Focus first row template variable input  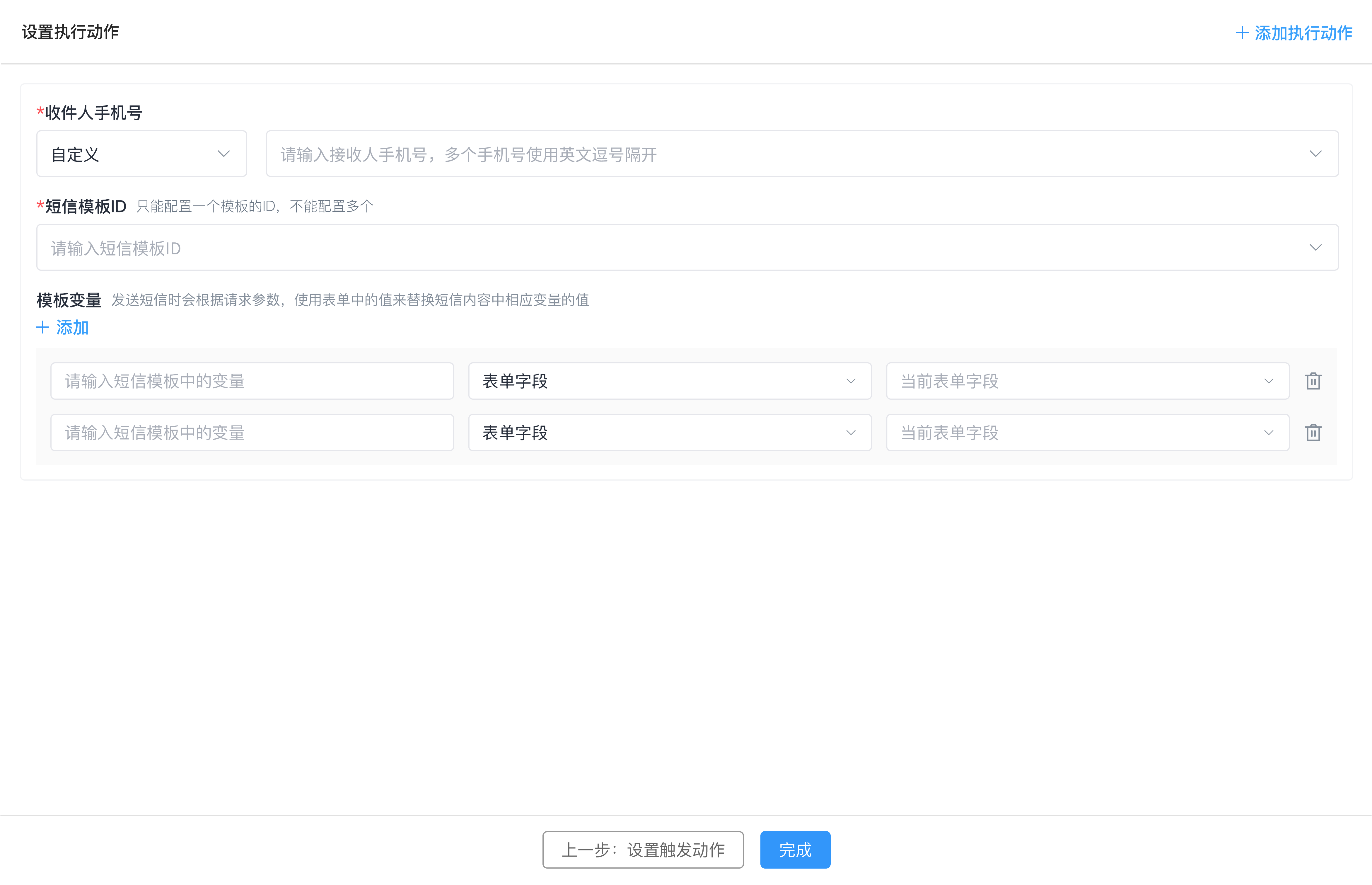(x=252, y=381)
